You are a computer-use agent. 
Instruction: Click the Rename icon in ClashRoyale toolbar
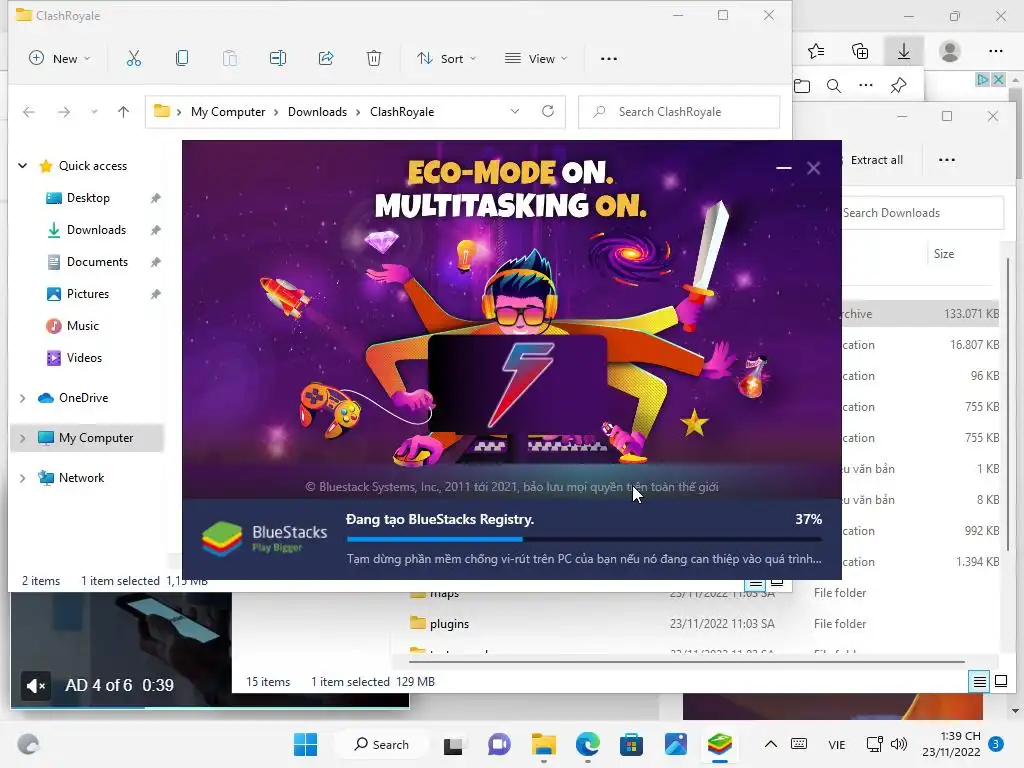click(278, 59)
